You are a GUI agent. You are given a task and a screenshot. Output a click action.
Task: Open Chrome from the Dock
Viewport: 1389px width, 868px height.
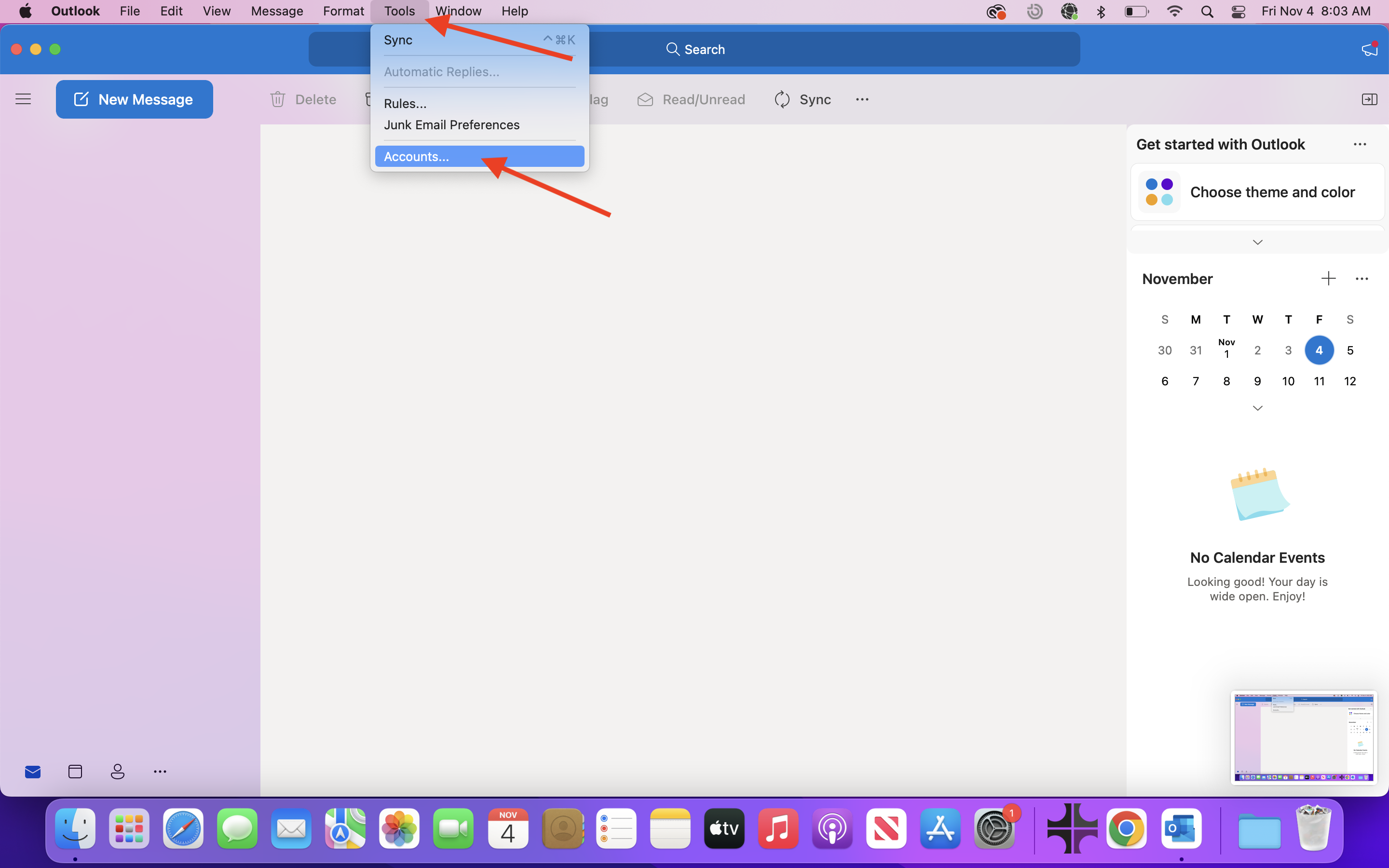1126,828
